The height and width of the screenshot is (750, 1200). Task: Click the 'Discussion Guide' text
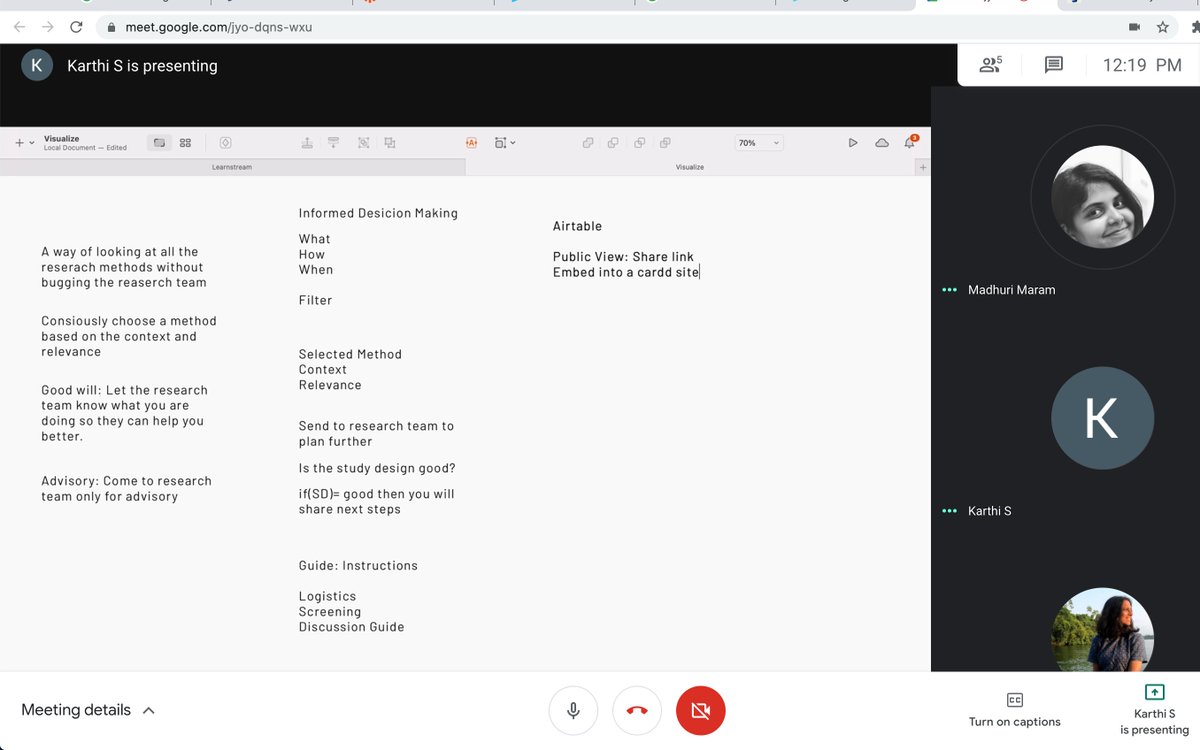351,627
